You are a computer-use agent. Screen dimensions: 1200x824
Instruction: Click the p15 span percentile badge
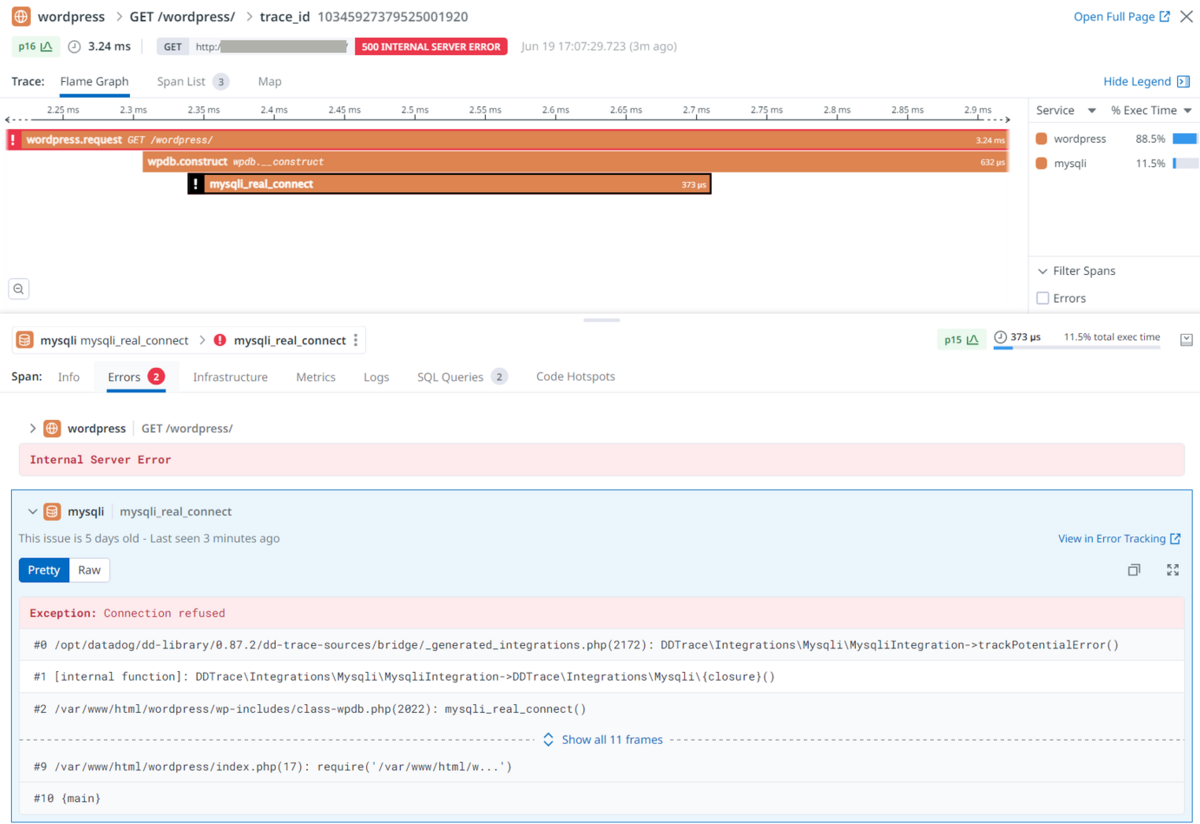(x=960, y=339)
